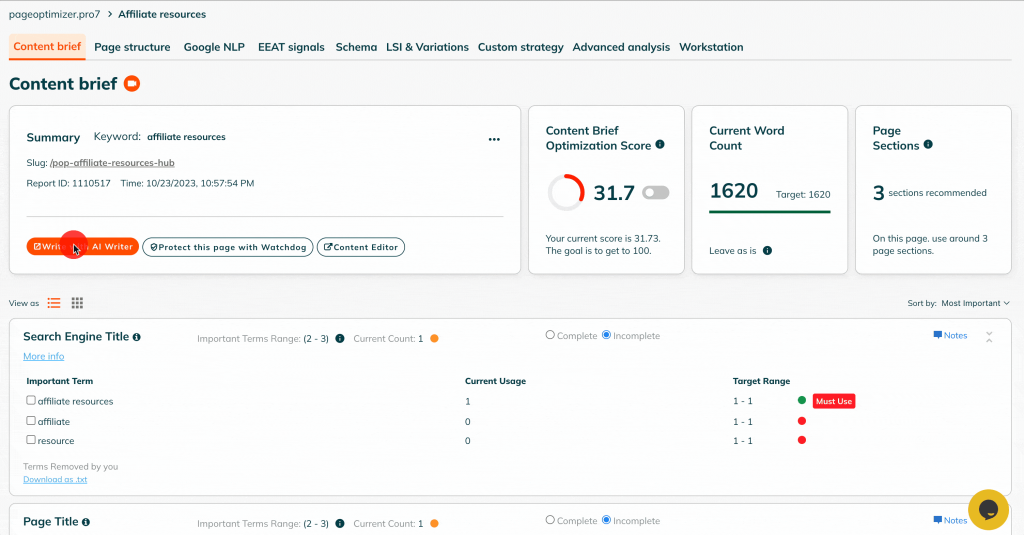Screen dimensions: 1024x535
Task: Open the EEAT signals tab
Action: click(291, 47)
